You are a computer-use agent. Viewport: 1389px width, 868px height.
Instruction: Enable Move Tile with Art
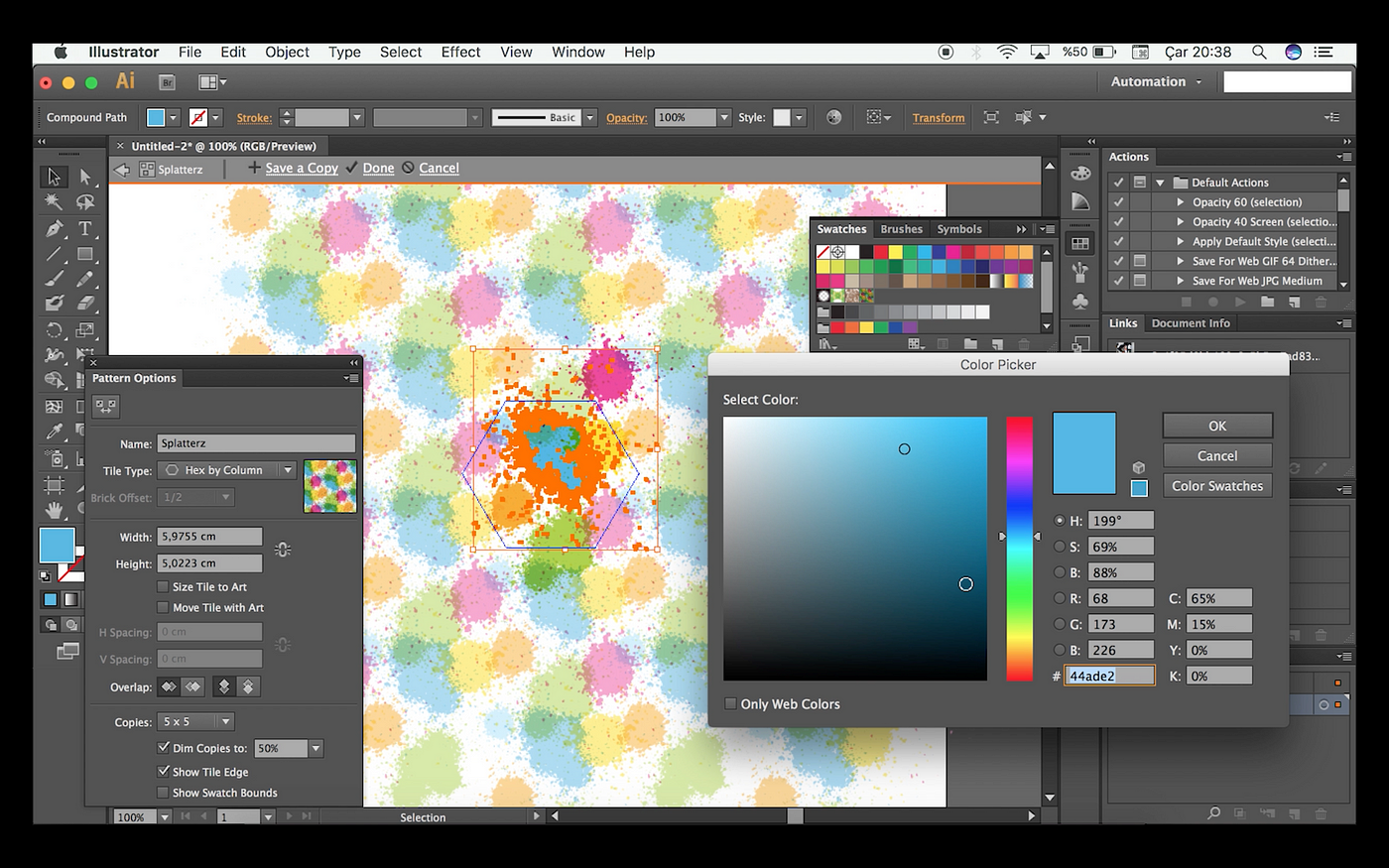point(163,607)
